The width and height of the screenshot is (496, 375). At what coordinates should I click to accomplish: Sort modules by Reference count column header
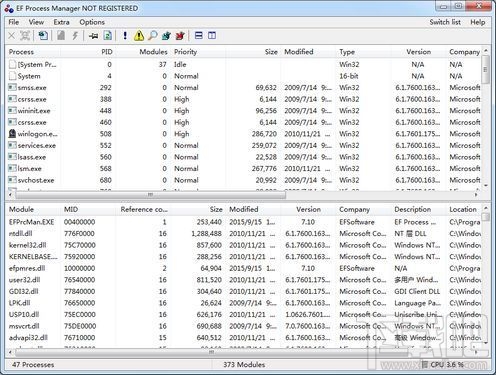click(144, 209)
